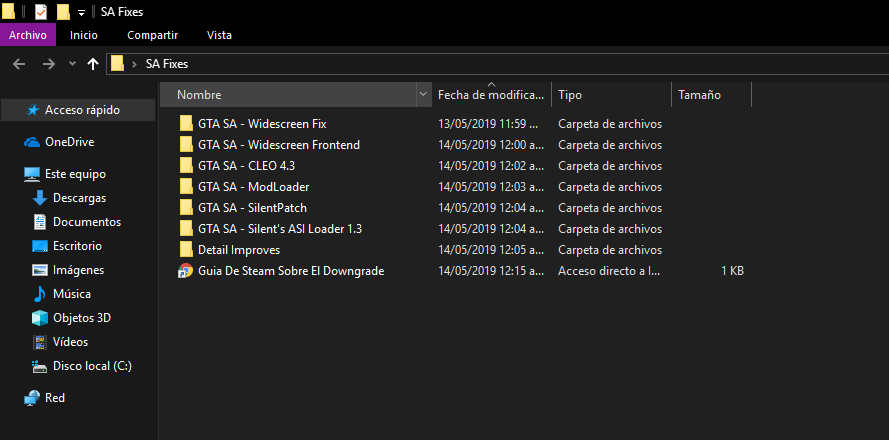This screenshot has width=889, height=440.
Task: Click the Properties icon in title bar
Action: (41, 12)
